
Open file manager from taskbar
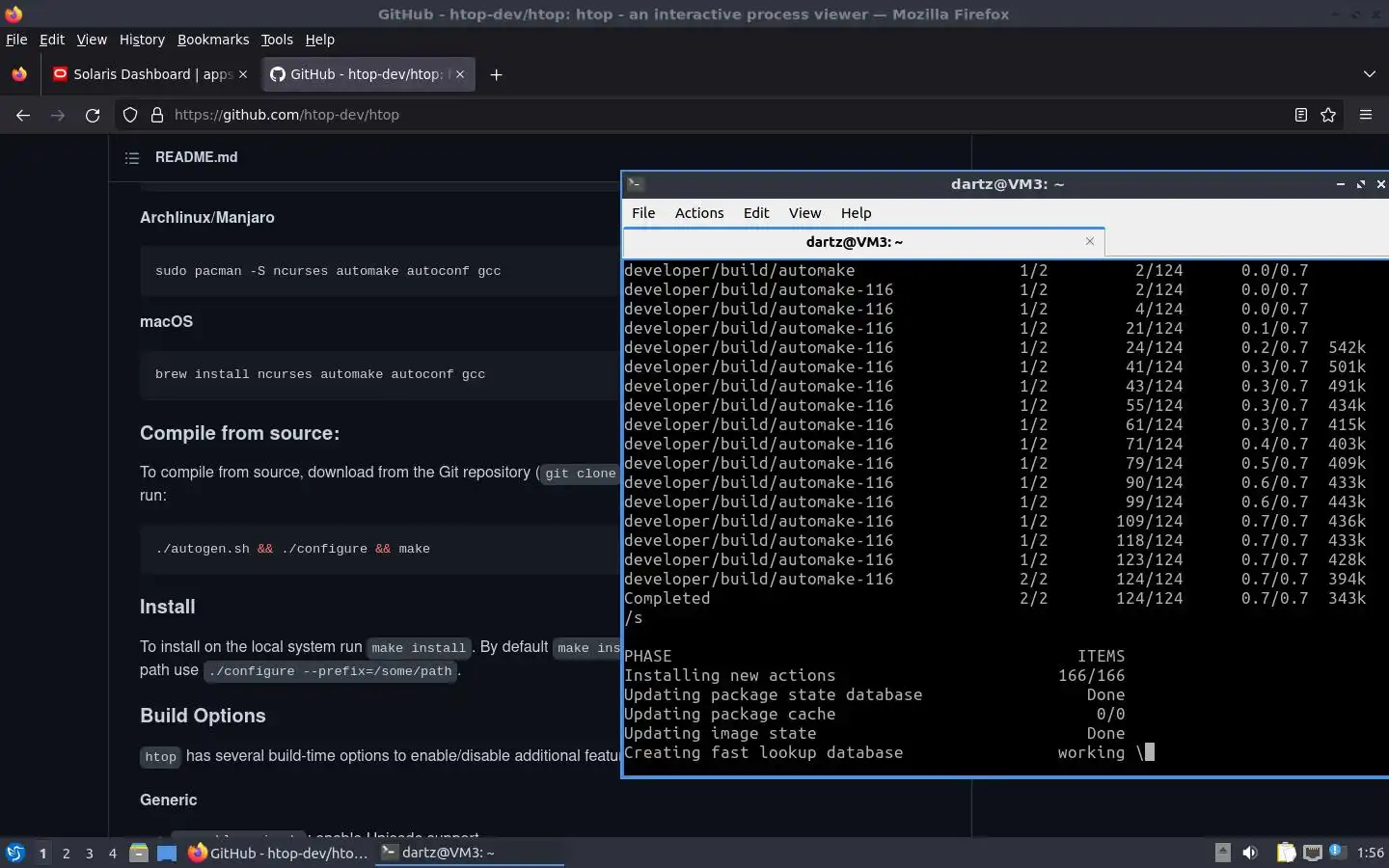[x=139, y=853]
